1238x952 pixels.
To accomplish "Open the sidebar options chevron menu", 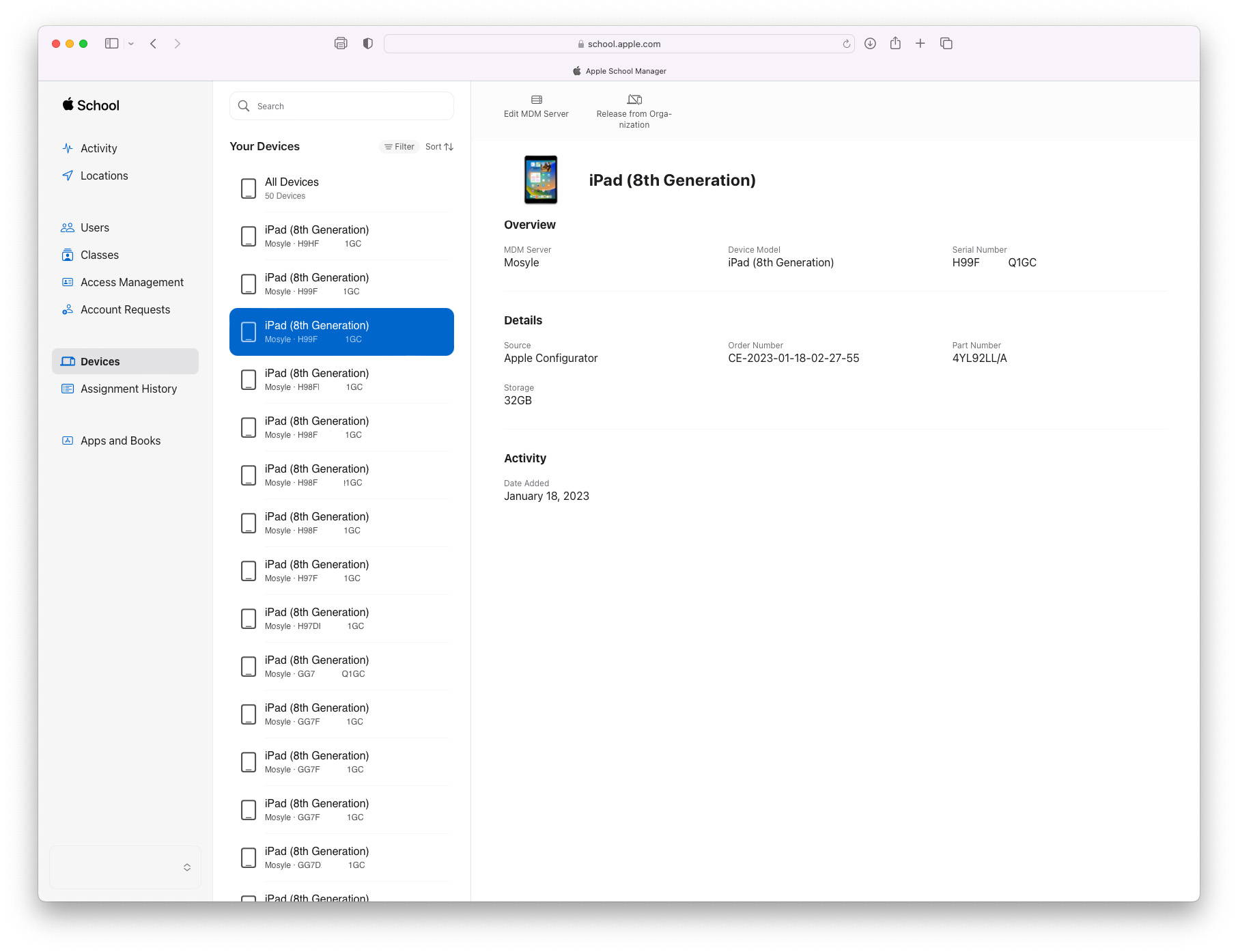I will pyautogui.click(x=131, y=44).
